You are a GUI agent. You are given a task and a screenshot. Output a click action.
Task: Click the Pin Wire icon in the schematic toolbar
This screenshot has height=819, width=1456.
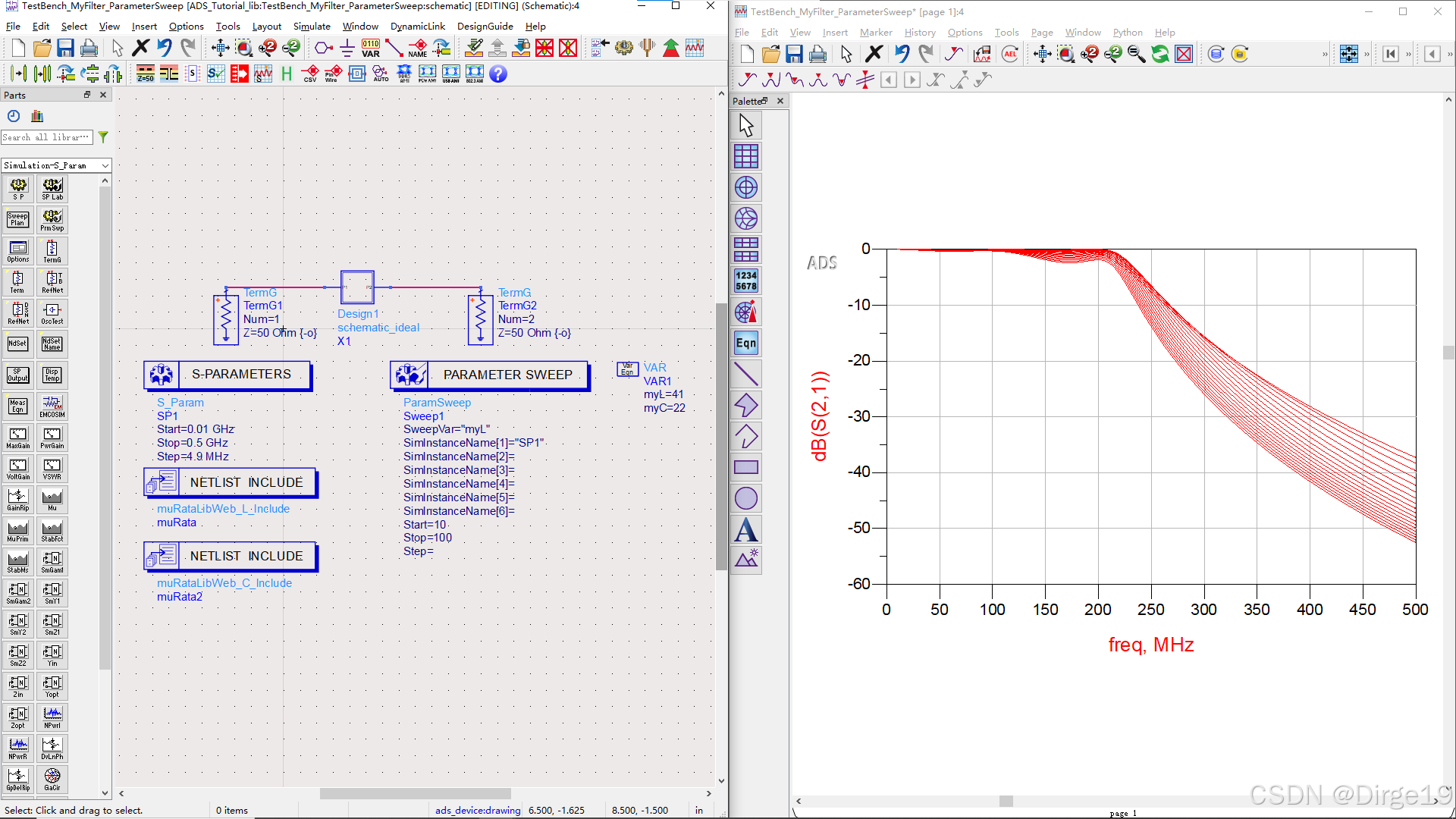click(333, 74)
